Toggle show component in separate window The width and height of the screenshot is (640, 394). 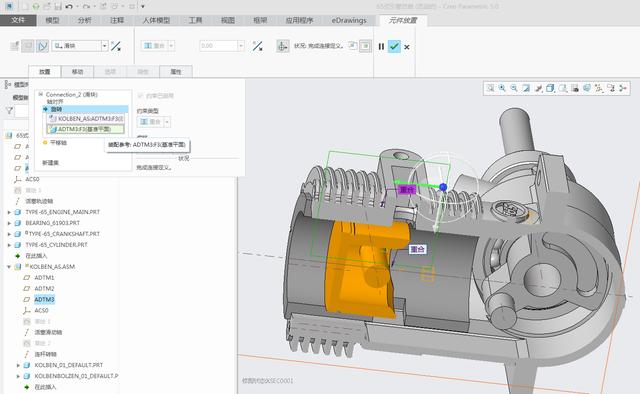click(x=353, y=46)
